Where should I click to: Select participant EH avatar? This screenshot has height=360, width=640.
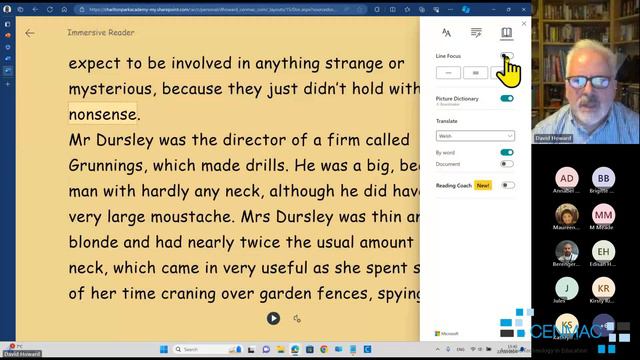coord(603,251)
